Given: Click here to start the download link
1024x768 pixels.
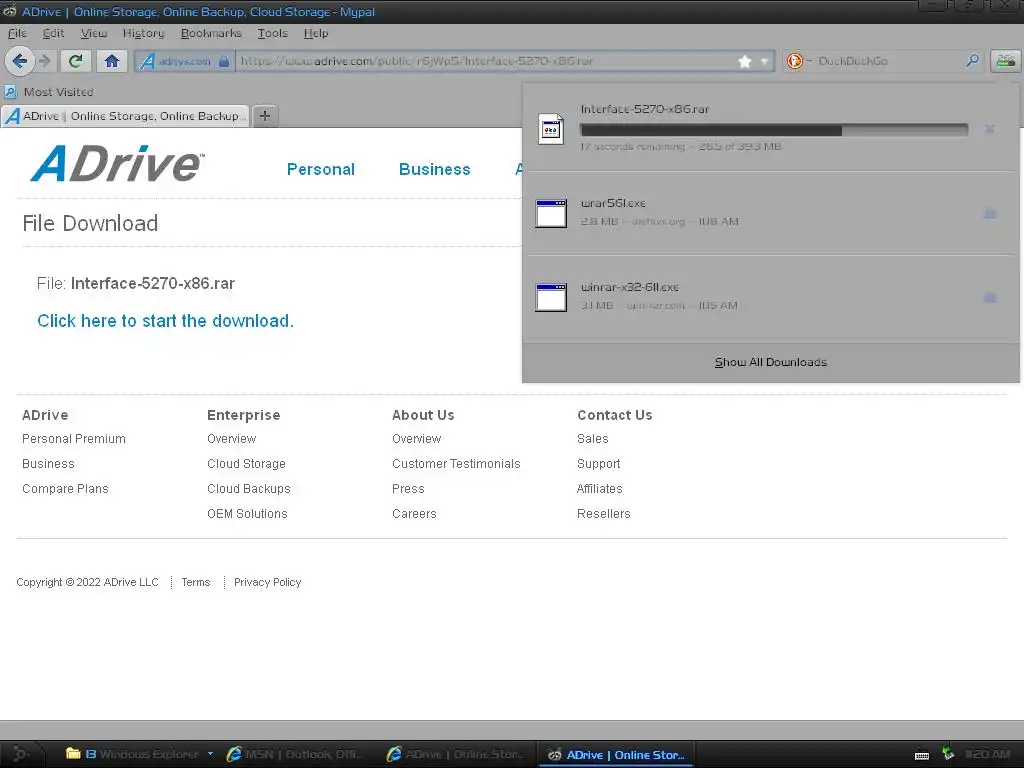Looking at the screenshot, I should [165, 321].
